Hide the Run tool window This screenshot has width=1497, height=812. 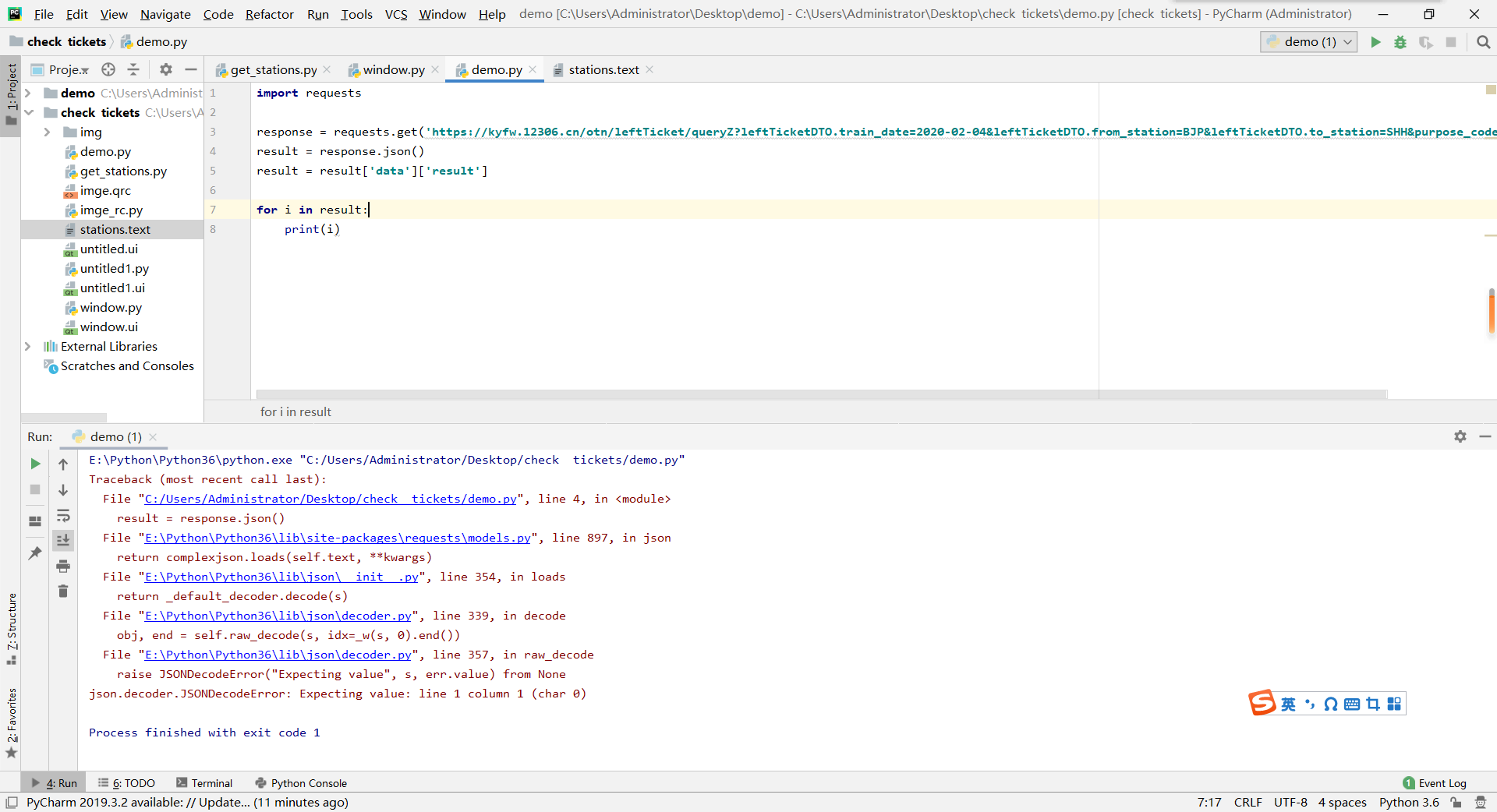[x=1485, y=436]
